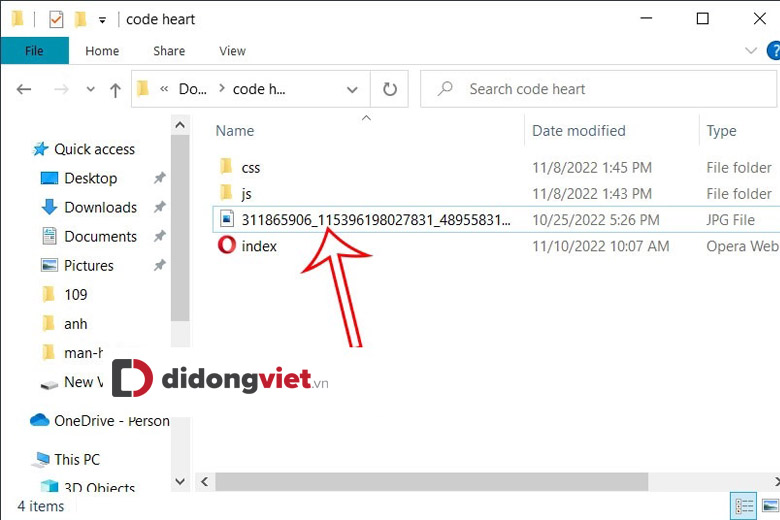
Task: Open the Help question mark icon
Action: [774, 51]
